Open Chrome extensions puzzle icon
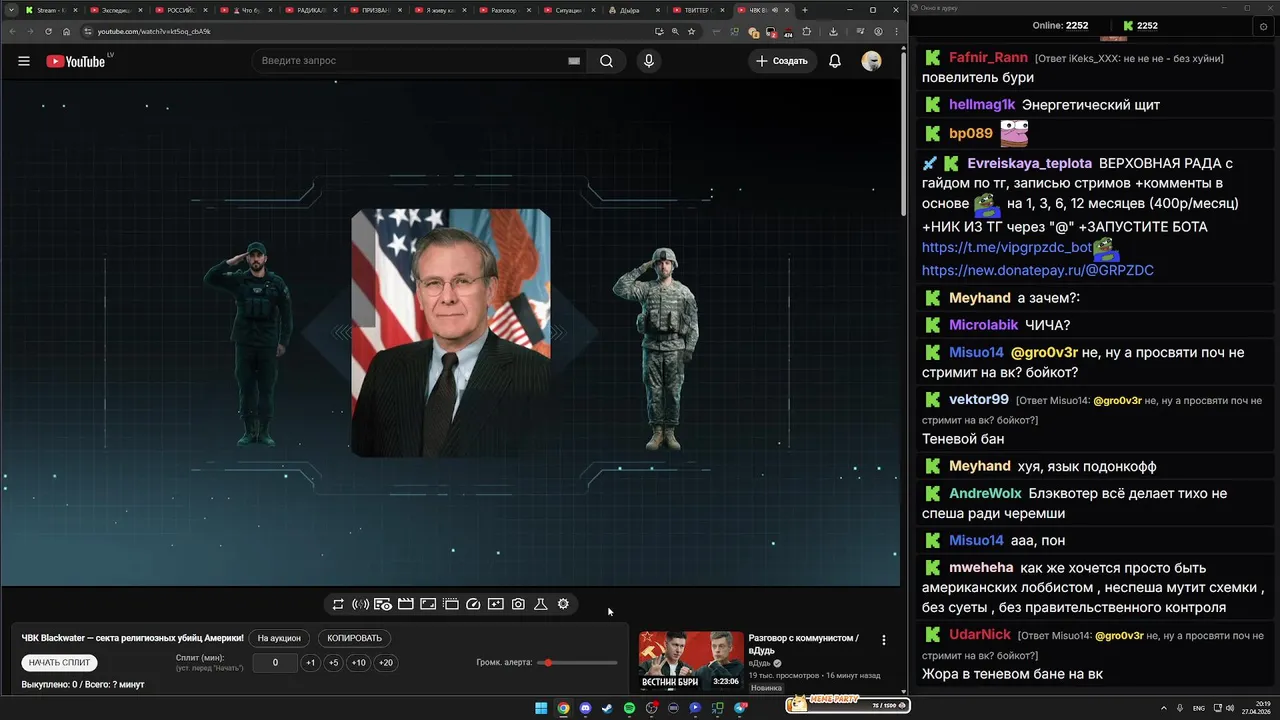 (807, 31)
